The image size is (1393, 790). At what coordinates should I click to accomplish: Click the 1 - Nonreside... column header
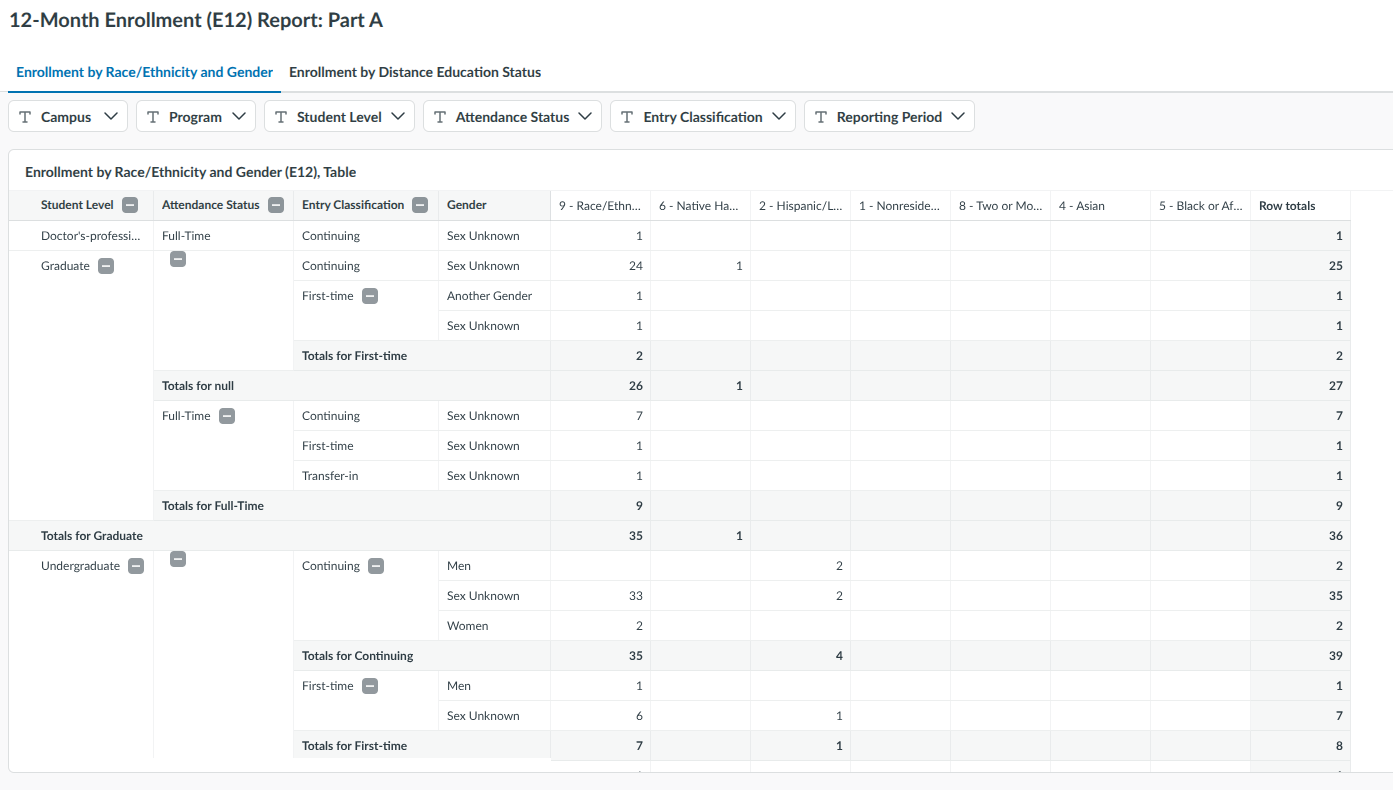pos(900,206)
